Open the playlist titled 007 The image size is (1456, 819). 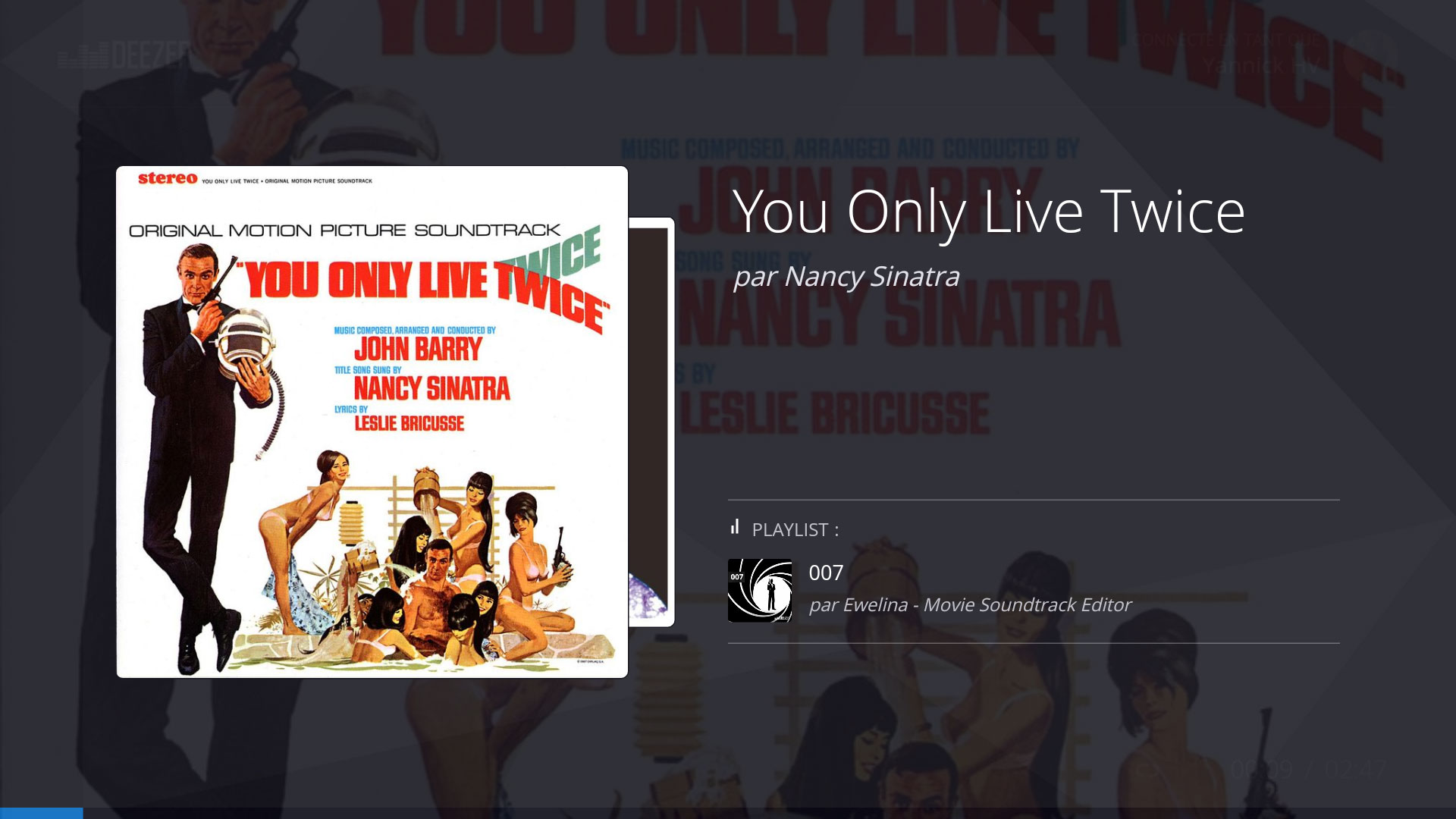[826, 573]
